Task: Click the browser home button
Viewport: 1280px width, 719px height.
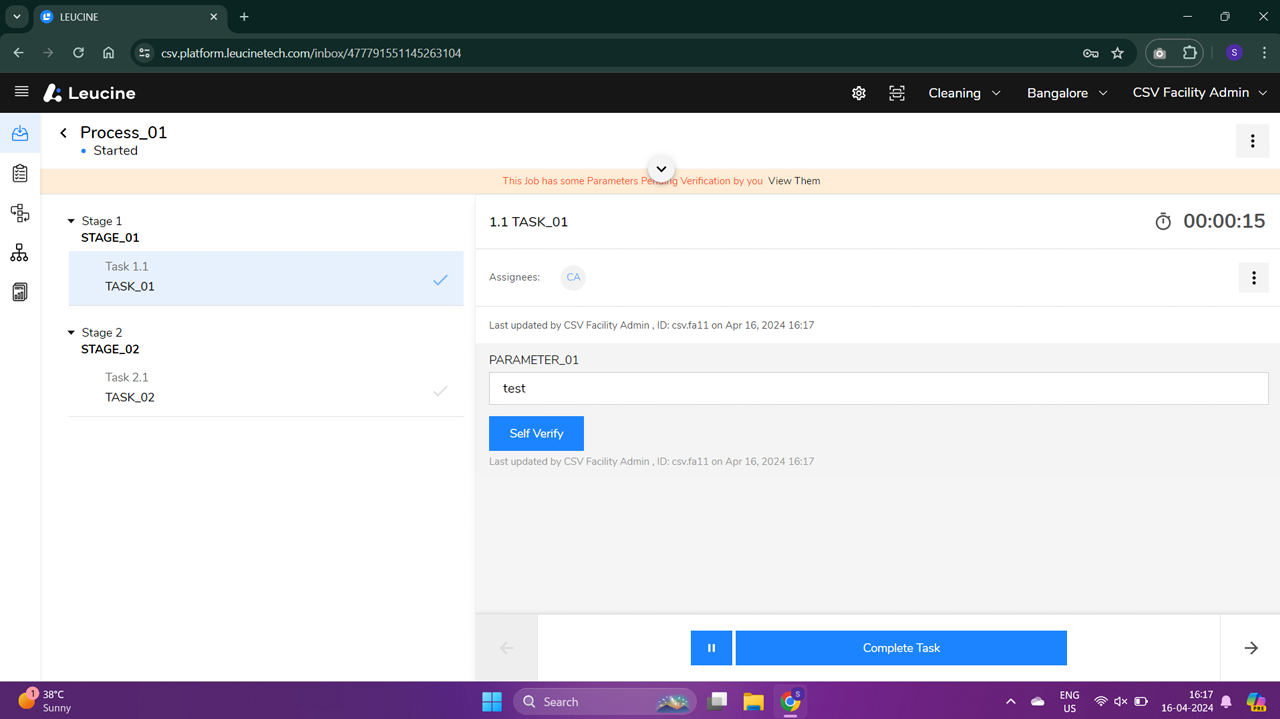Action: pyautogui.click(x=108, y=53)
